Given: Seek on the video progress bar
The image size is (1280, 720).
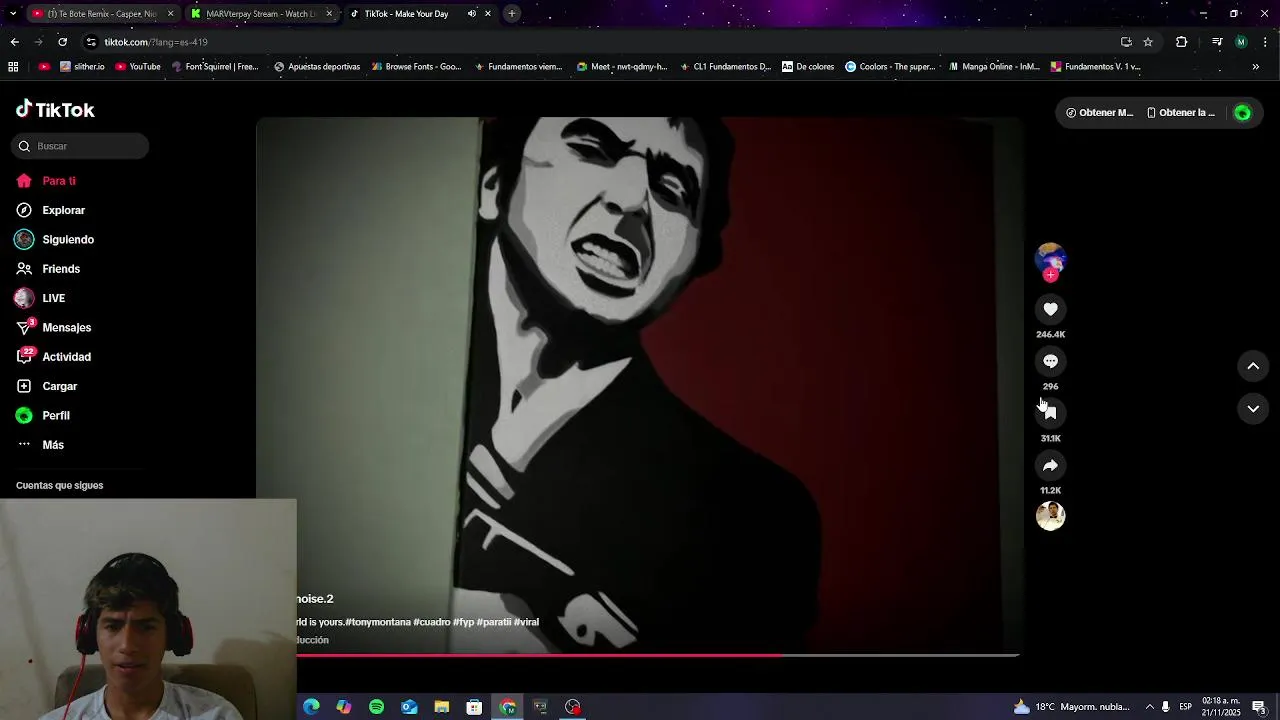Looking at the screenshot, I should 657,655.
